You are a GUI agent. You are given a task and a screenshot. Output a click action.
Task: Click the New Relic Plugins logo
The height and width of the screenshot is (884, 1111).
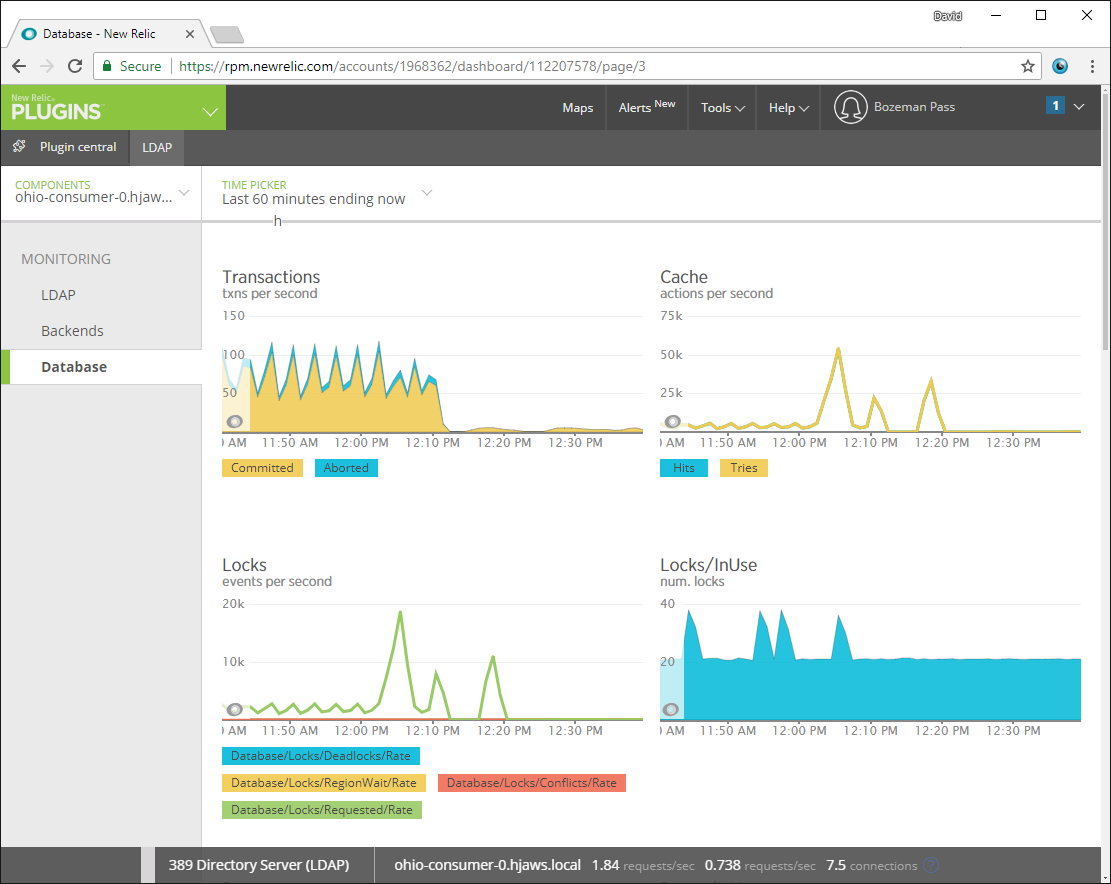tap(57, 108)
